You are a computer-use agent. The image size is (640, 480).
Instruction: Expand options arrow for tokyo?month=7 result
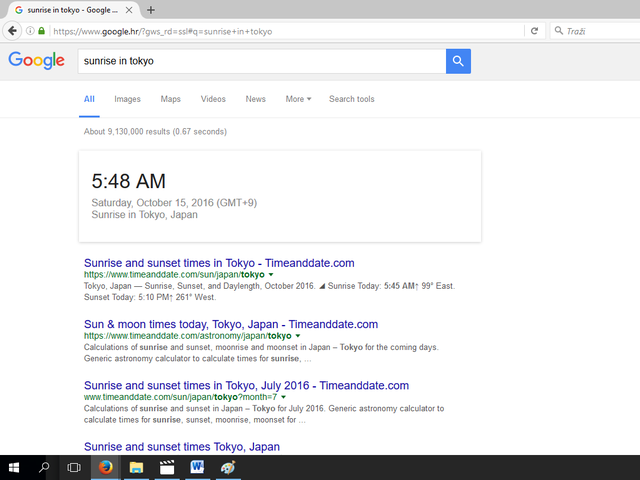click(284, 397)
